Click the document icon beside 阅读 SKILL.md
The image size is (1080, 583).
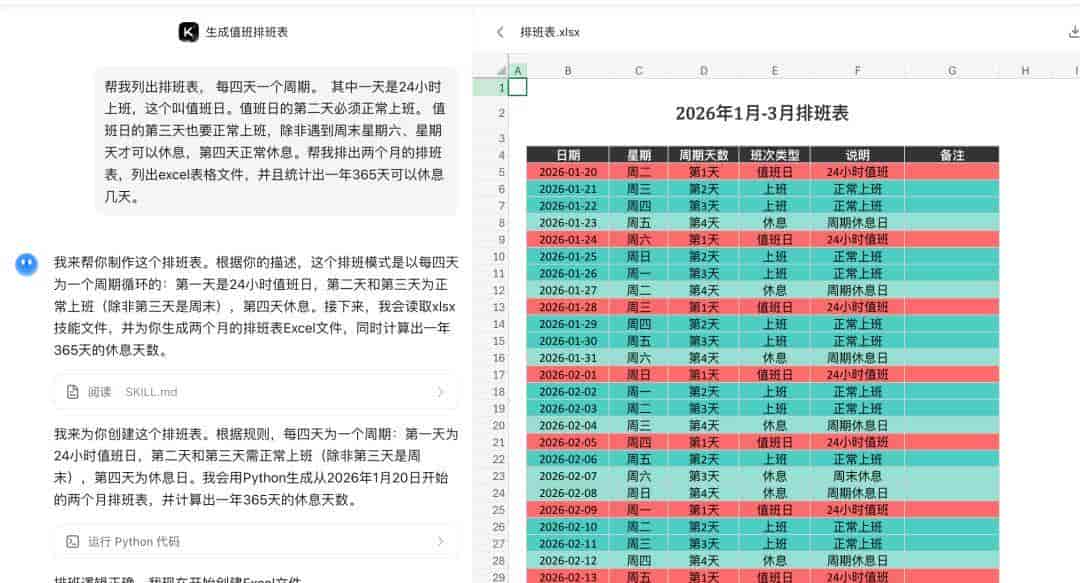tap(72, 392)
